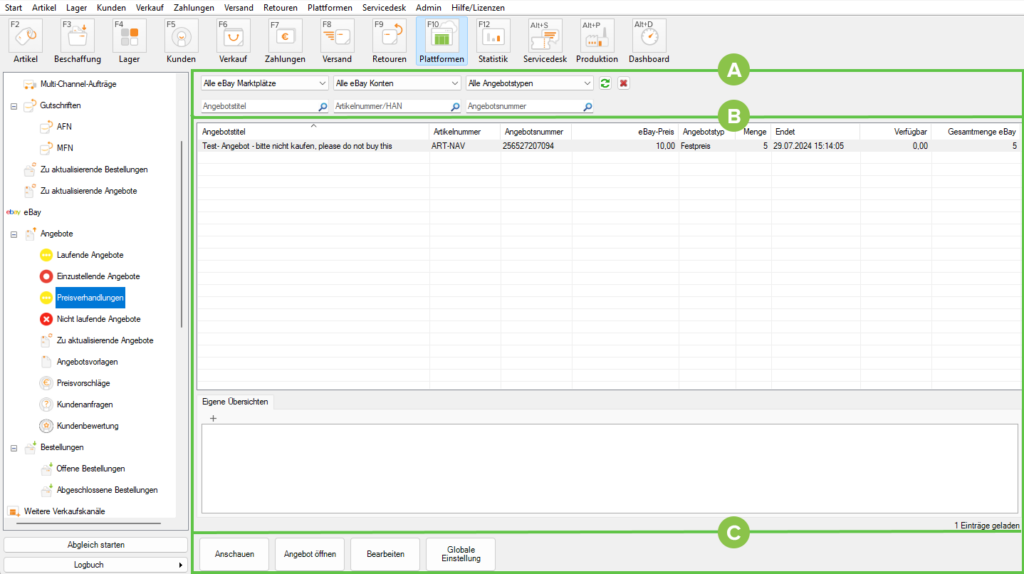This screenshot has height=574, width=1024.
Task: Open the Admin menu
Action: [x=428, y=7]
